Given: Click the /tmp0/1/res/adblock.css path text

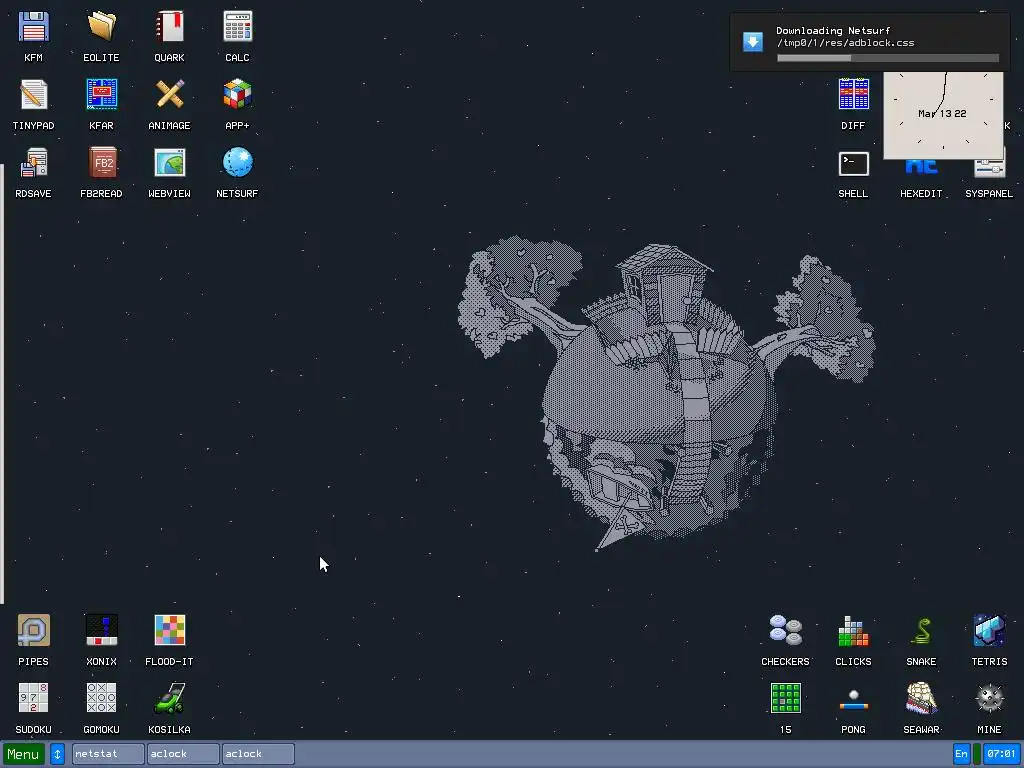Looking at the screenshot, I should tap(845, 43).
